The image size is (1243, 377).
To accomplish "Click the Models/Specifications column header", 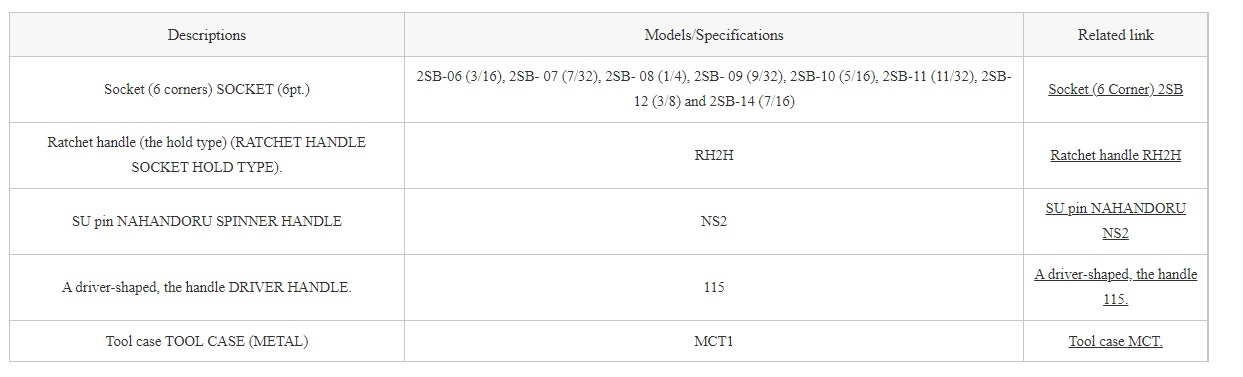I will (714, 35).
